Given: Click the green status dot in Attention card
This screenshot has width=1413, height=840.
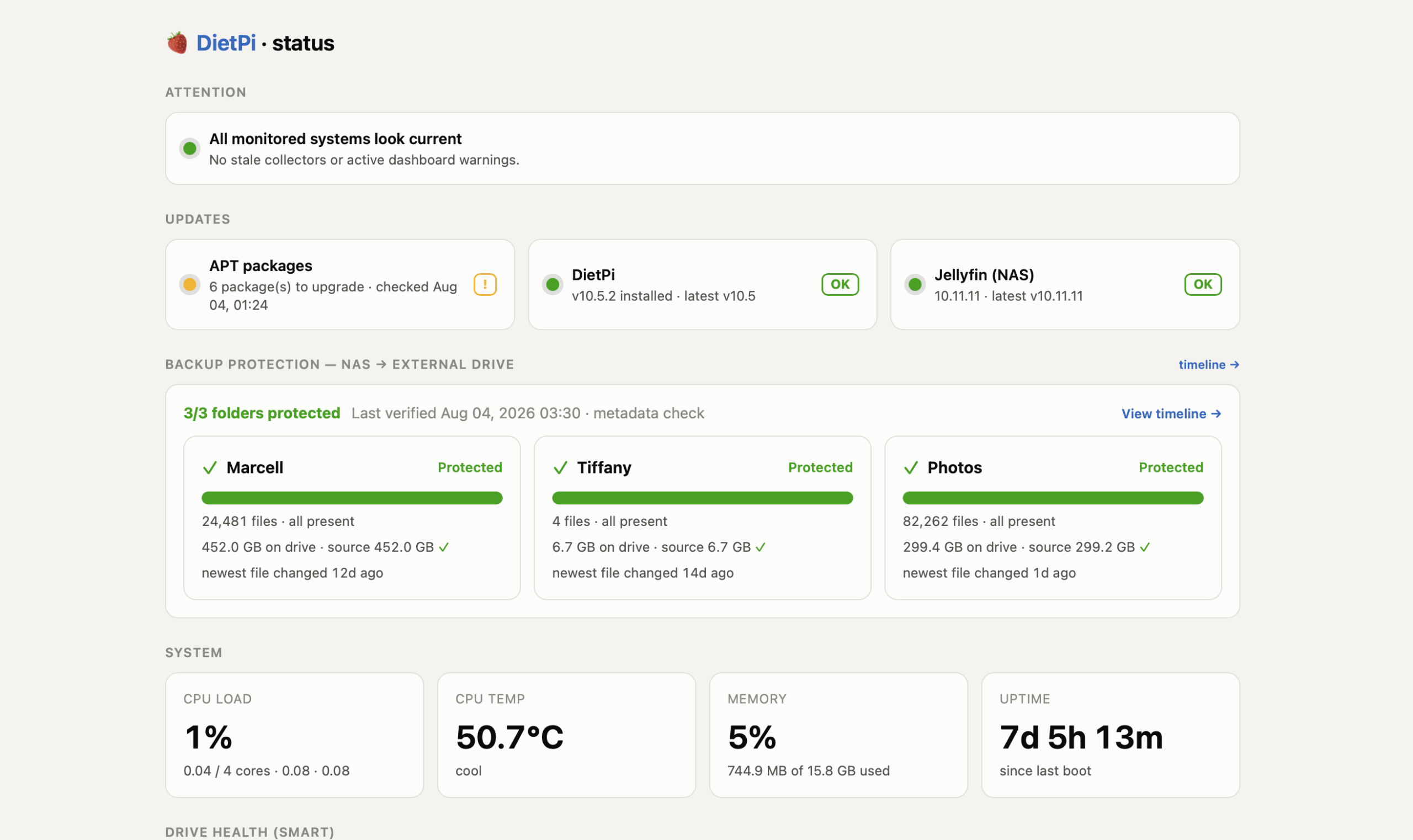Looking at the screenshot, I should 190,148.
